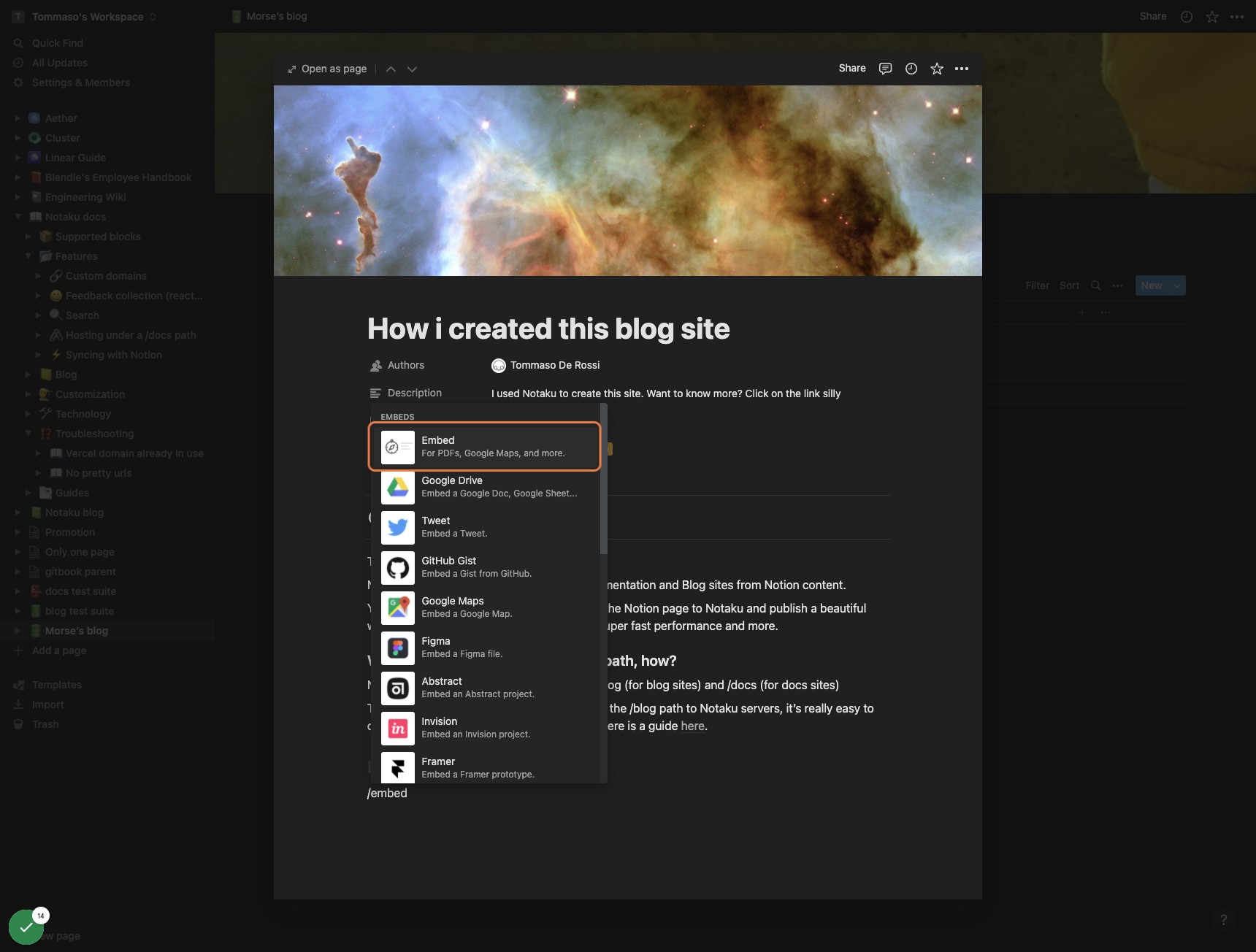Select the Abstract embed icon
1256x952 pixels.
398,688
